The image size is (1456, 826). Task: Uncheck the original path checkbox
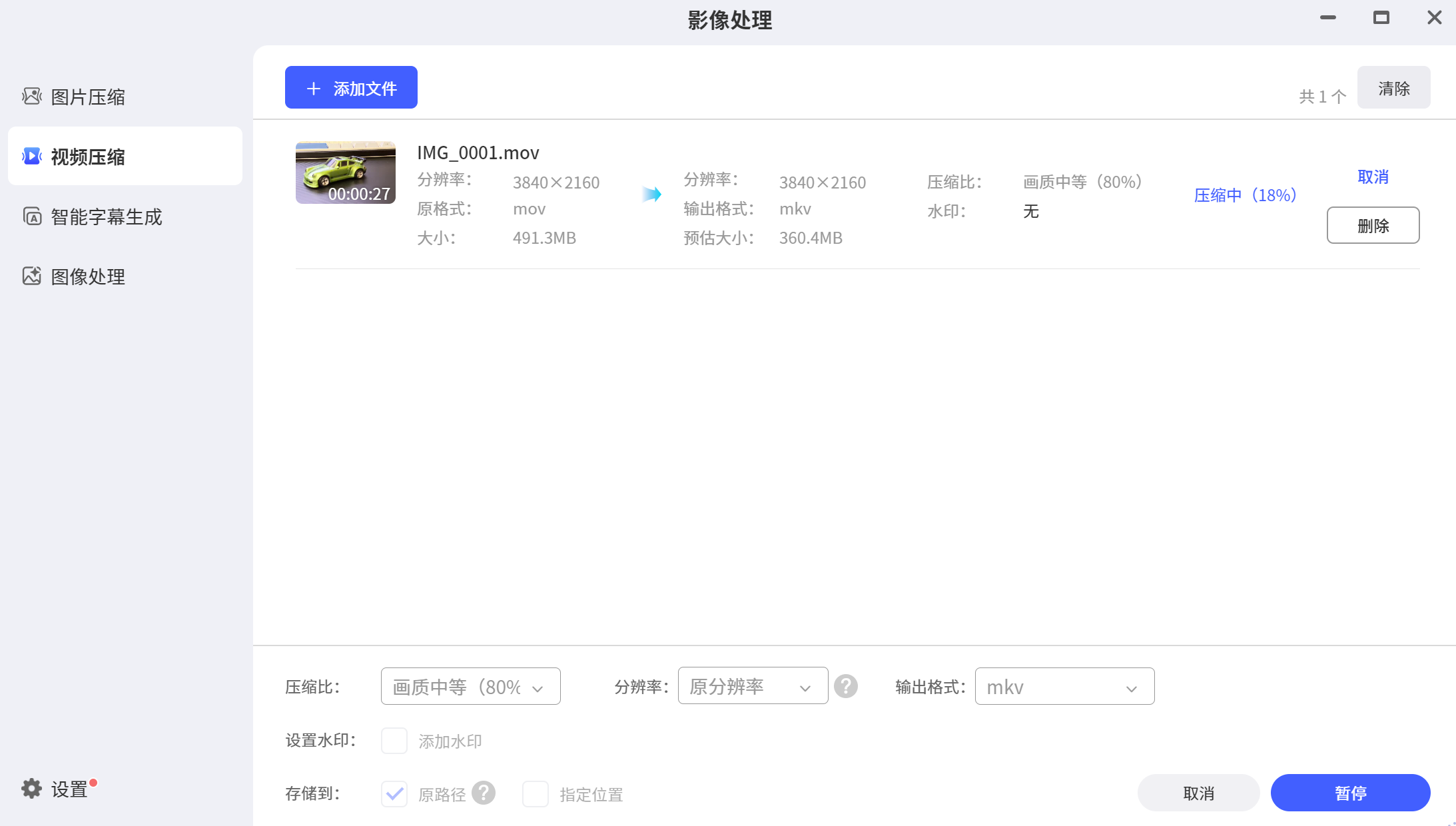point(394,794)
